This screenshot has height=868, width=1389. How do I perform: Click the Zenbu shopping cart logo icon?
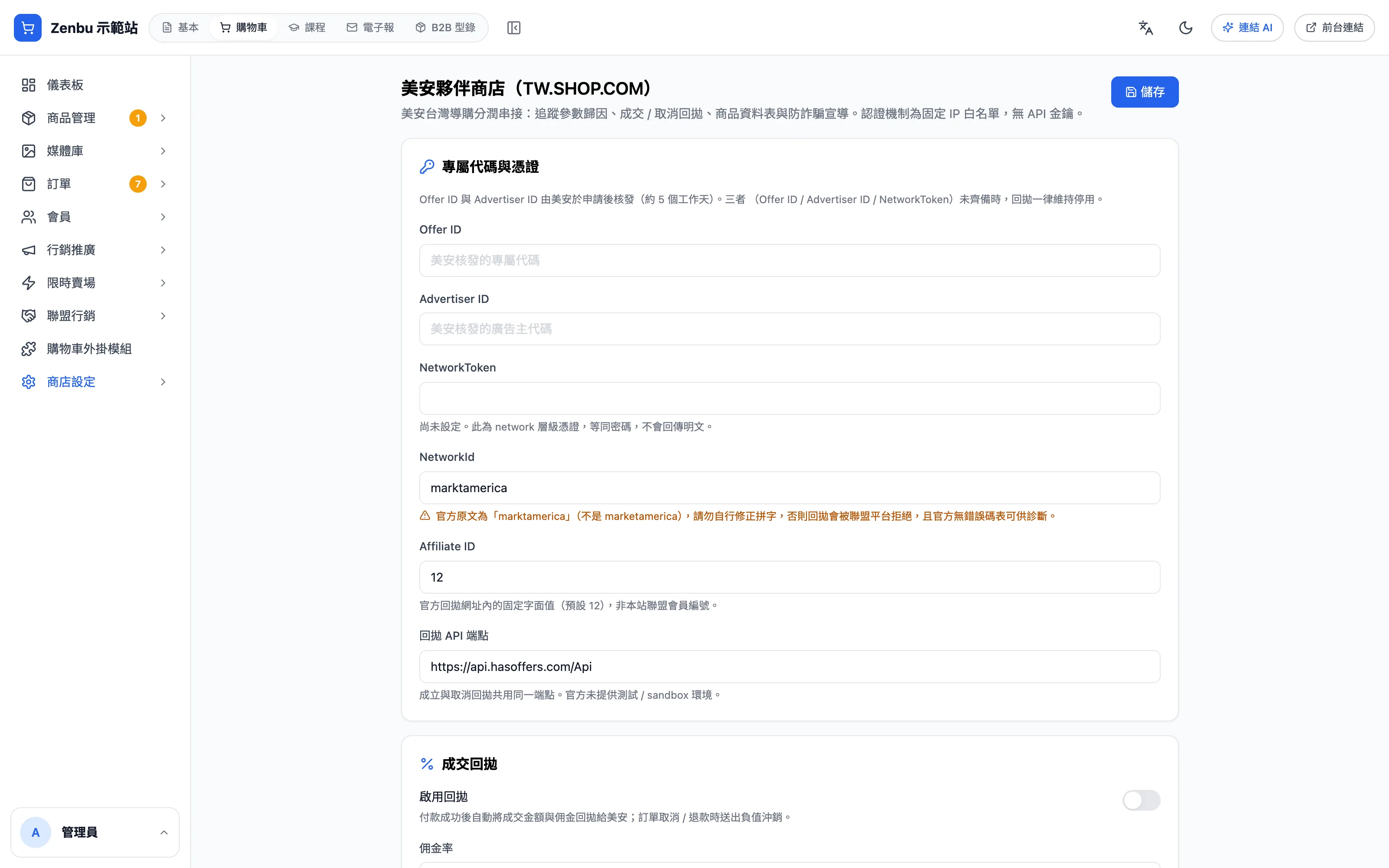coord(27,27)
